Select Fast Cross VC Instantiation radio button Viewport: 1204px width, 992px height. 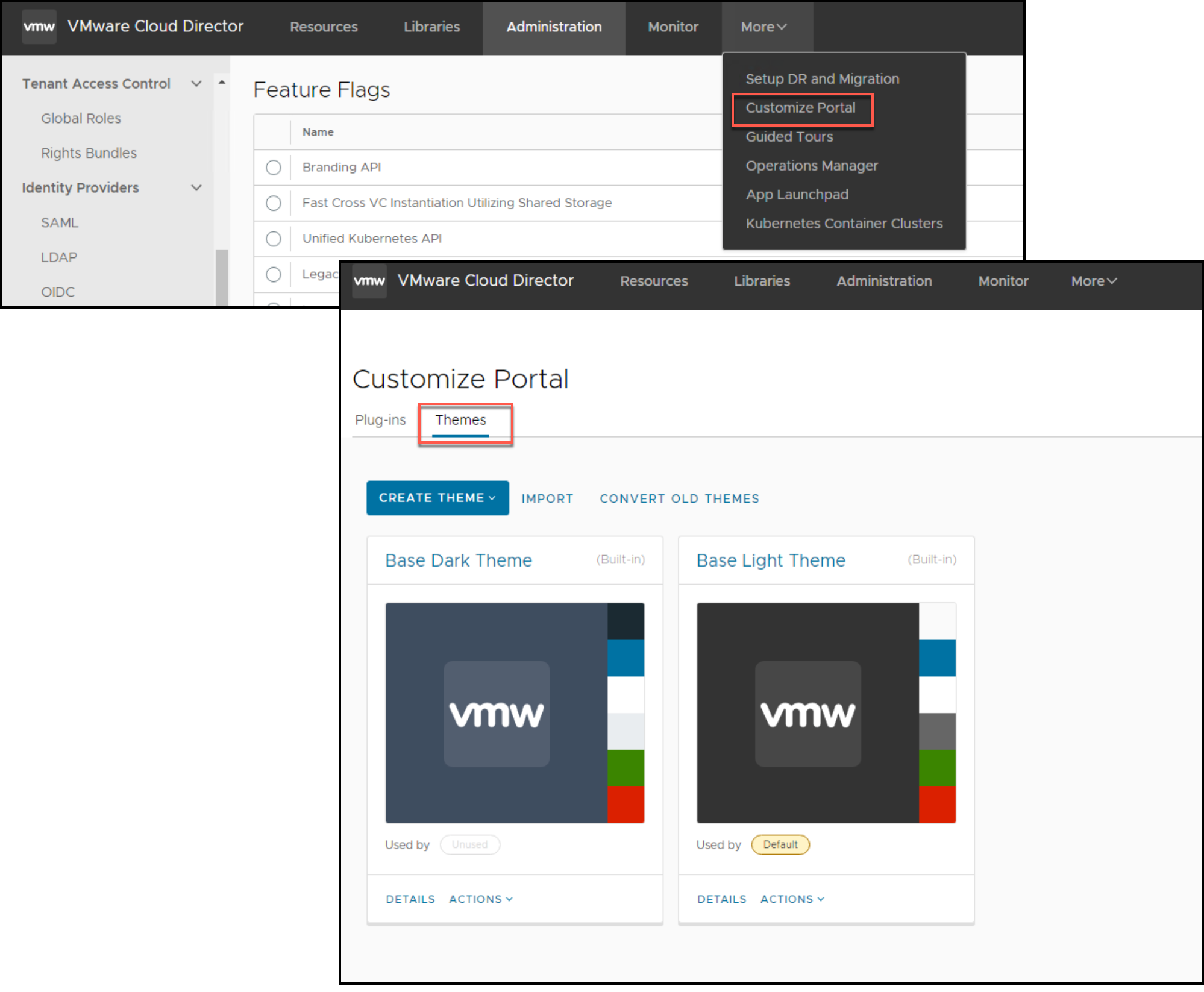274,203
